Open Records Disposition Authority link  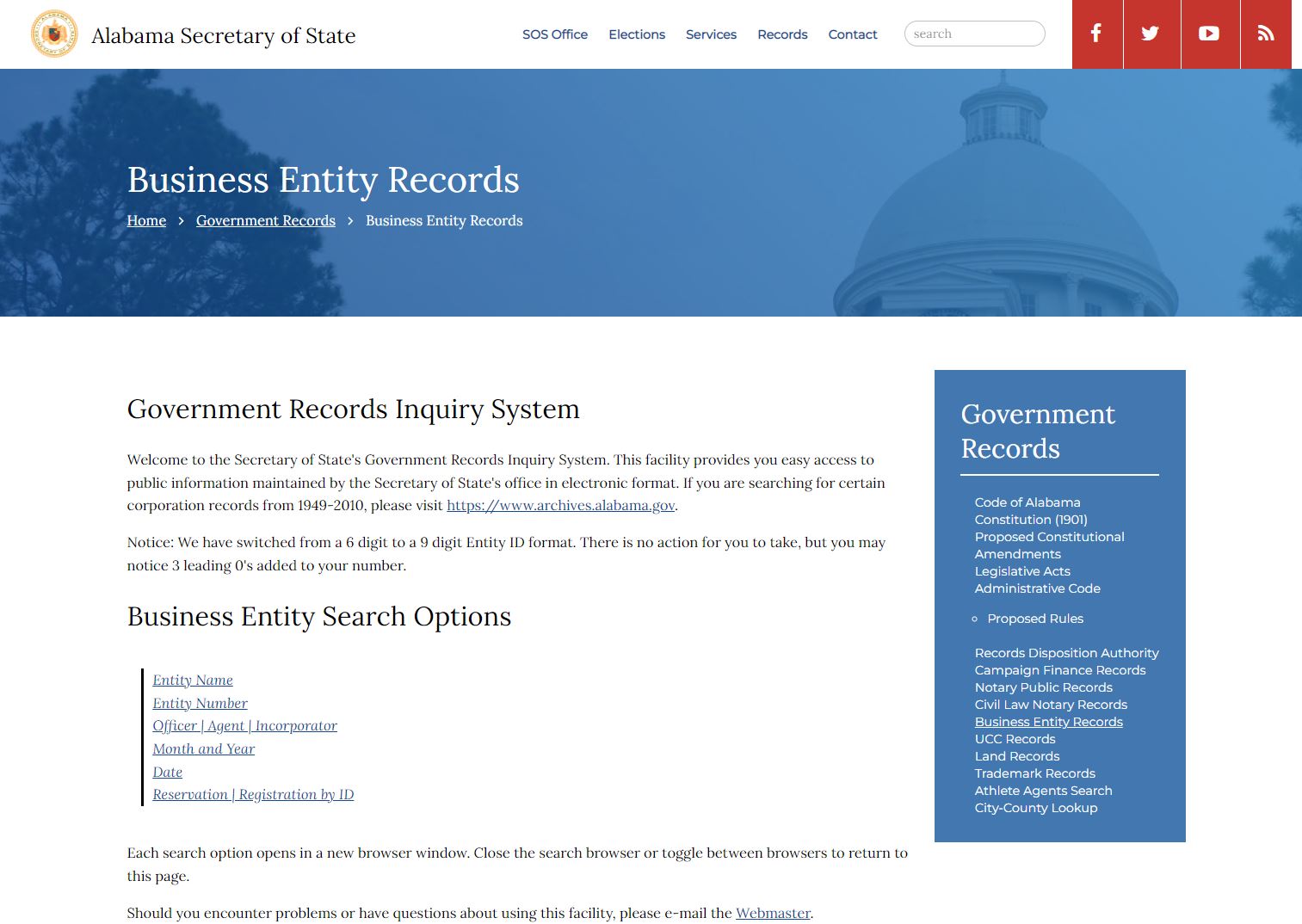click(1067, 653)
